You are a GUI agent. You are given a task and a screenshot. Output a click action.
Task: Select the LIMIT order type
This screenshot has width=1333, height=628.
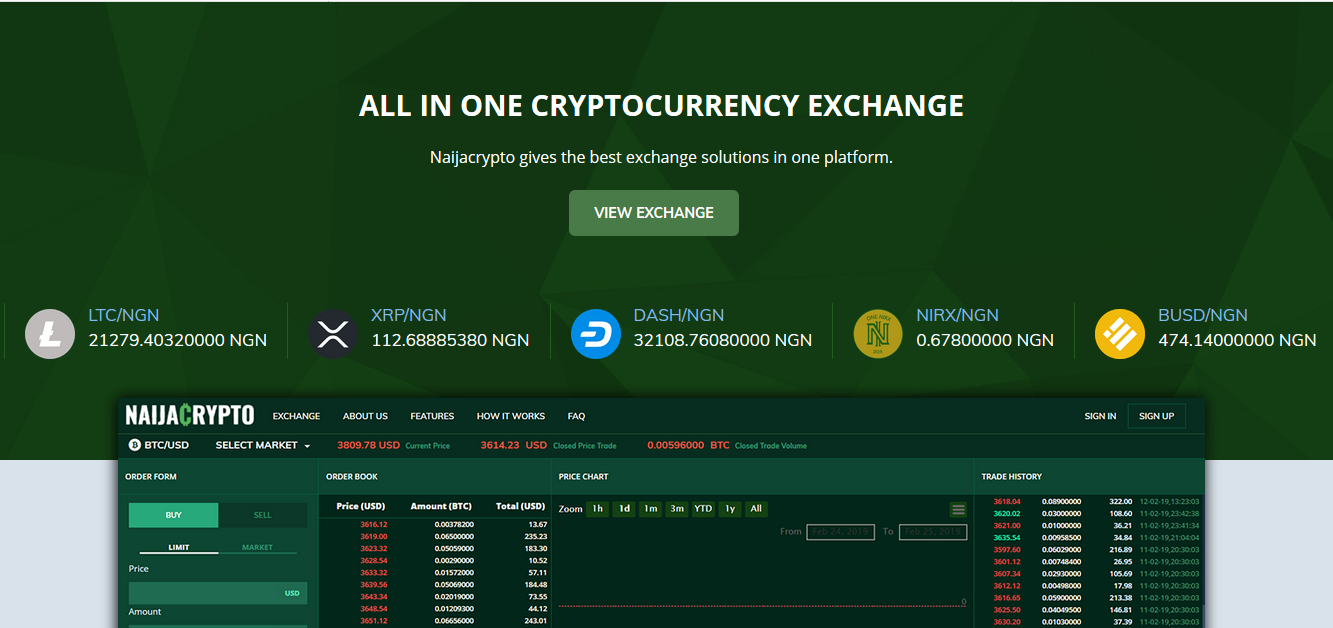click(179, 547)
